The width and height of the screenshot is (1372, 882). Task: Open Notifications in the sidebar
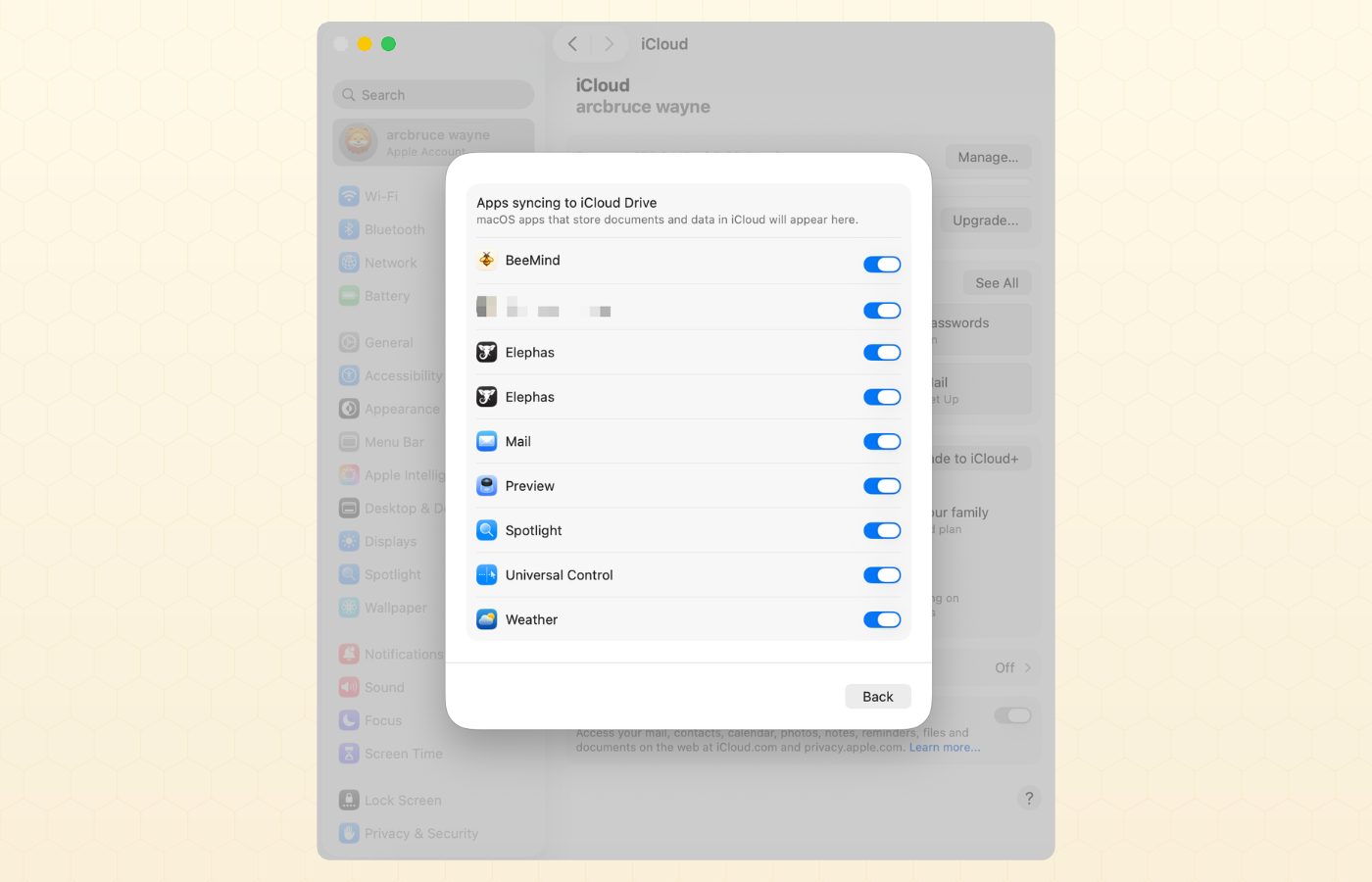point(433,654)
